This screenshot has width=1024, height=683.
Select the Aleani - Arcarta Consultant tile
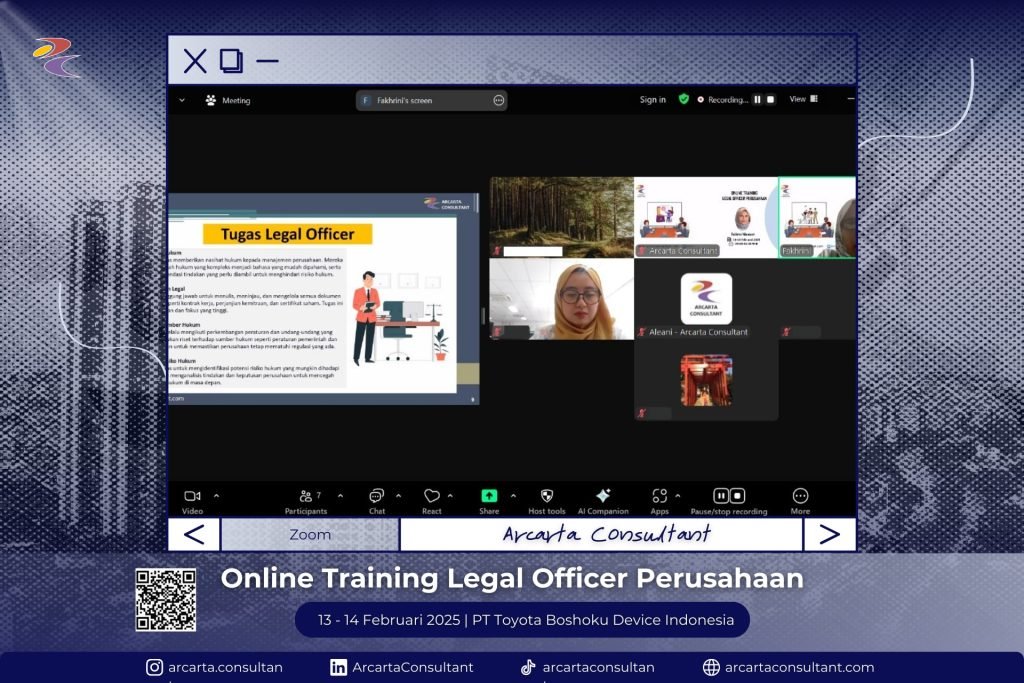pyautogui.click(x=706, y=299)
